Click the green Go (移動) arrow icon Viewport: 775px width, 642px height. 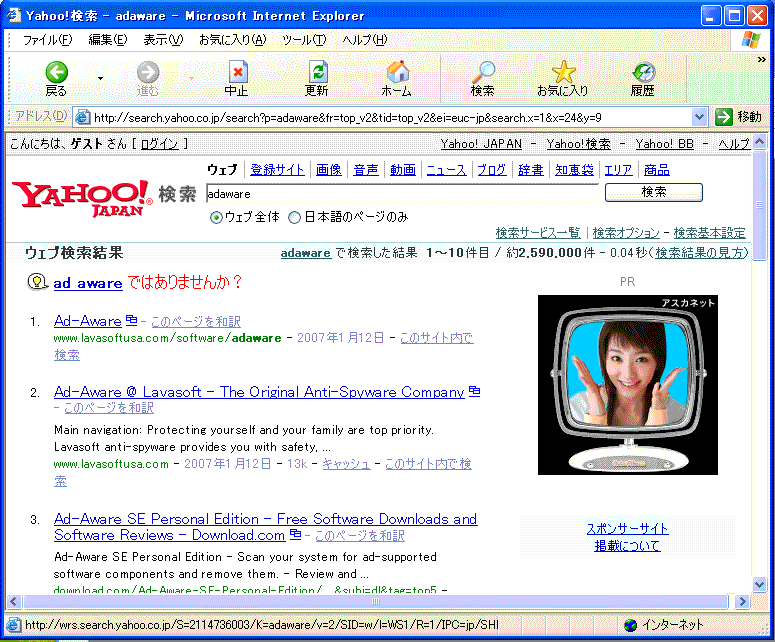[724, 117]
